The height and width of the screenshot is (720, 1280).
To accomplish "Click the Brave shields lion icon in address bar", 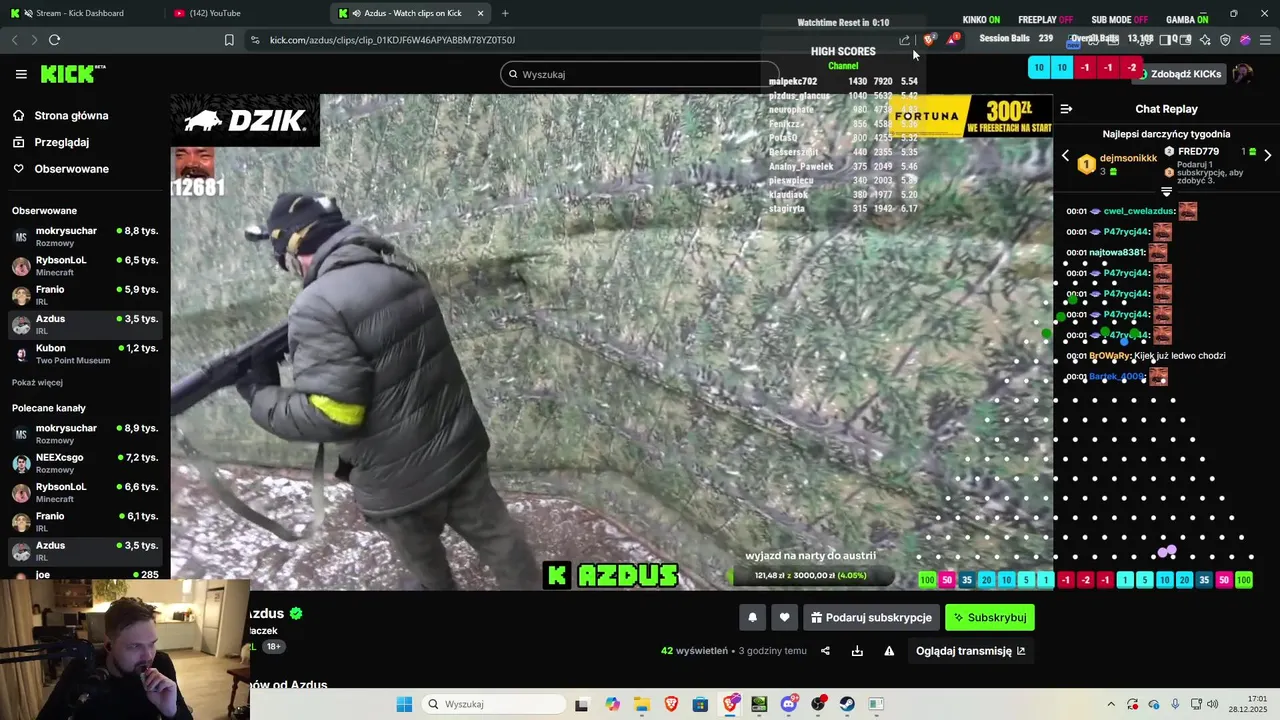I will (x=929, y=40).
